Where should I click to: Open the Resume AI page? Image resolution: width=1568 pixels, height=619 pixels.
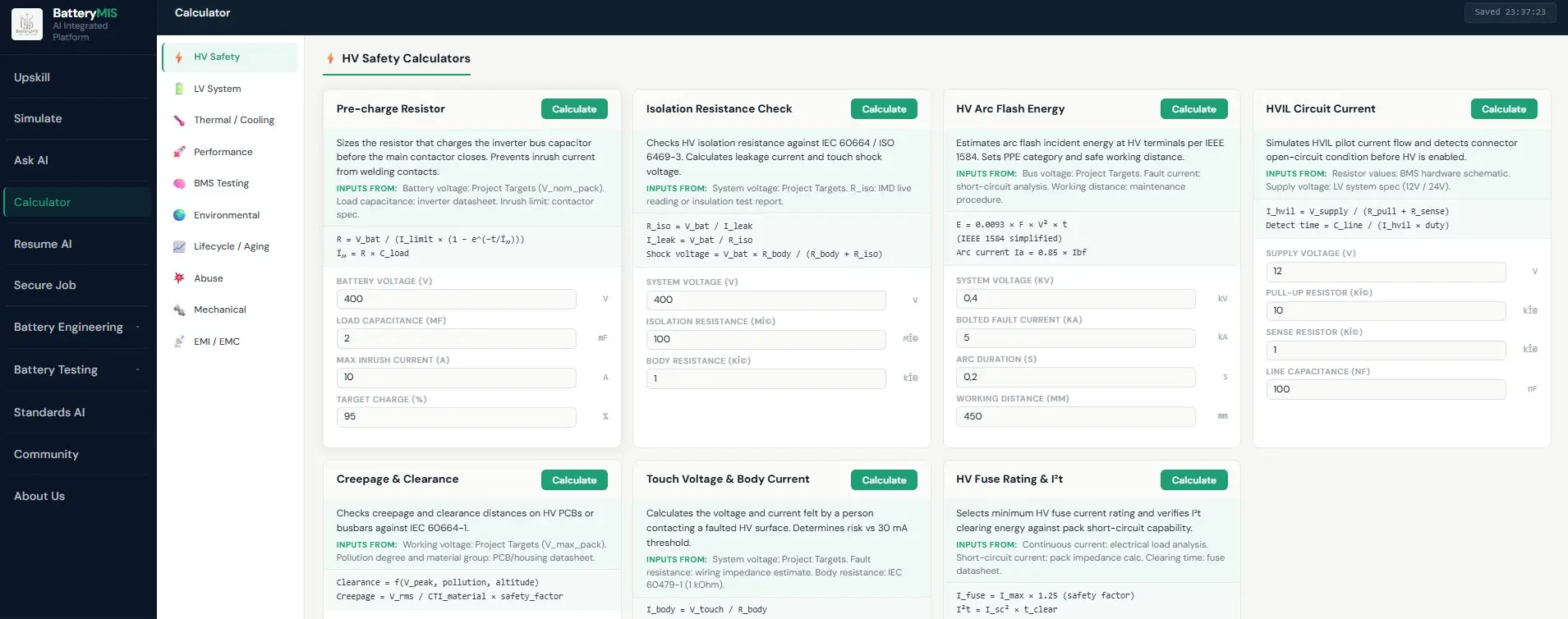76,244
